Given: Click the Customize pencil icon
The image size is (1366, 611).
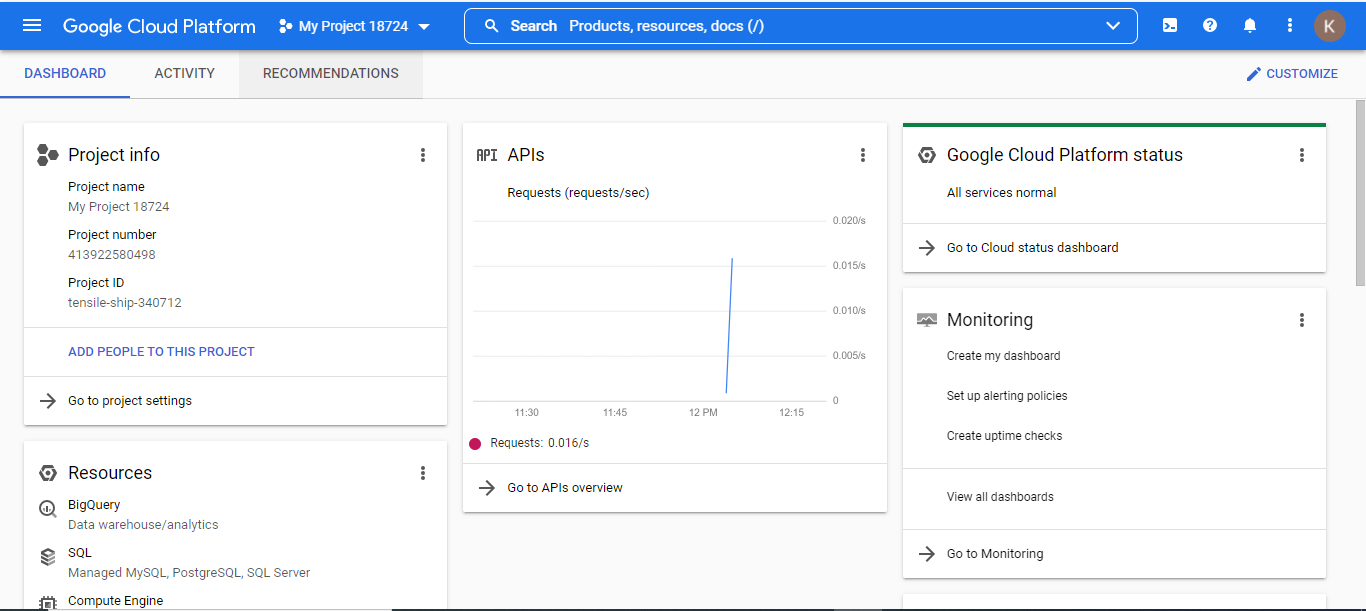Looking at the screenshot, I should (1254, 74).
